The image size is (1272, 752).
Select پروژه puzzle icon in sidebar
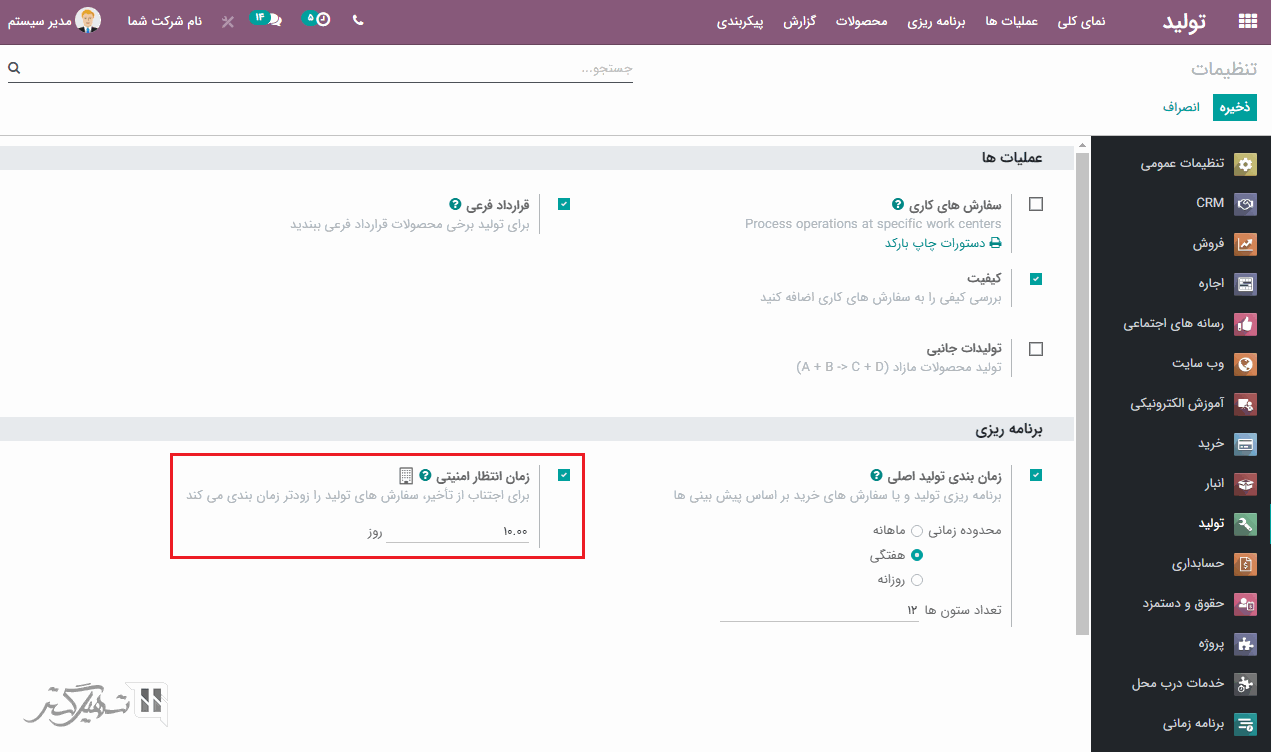1245,644
